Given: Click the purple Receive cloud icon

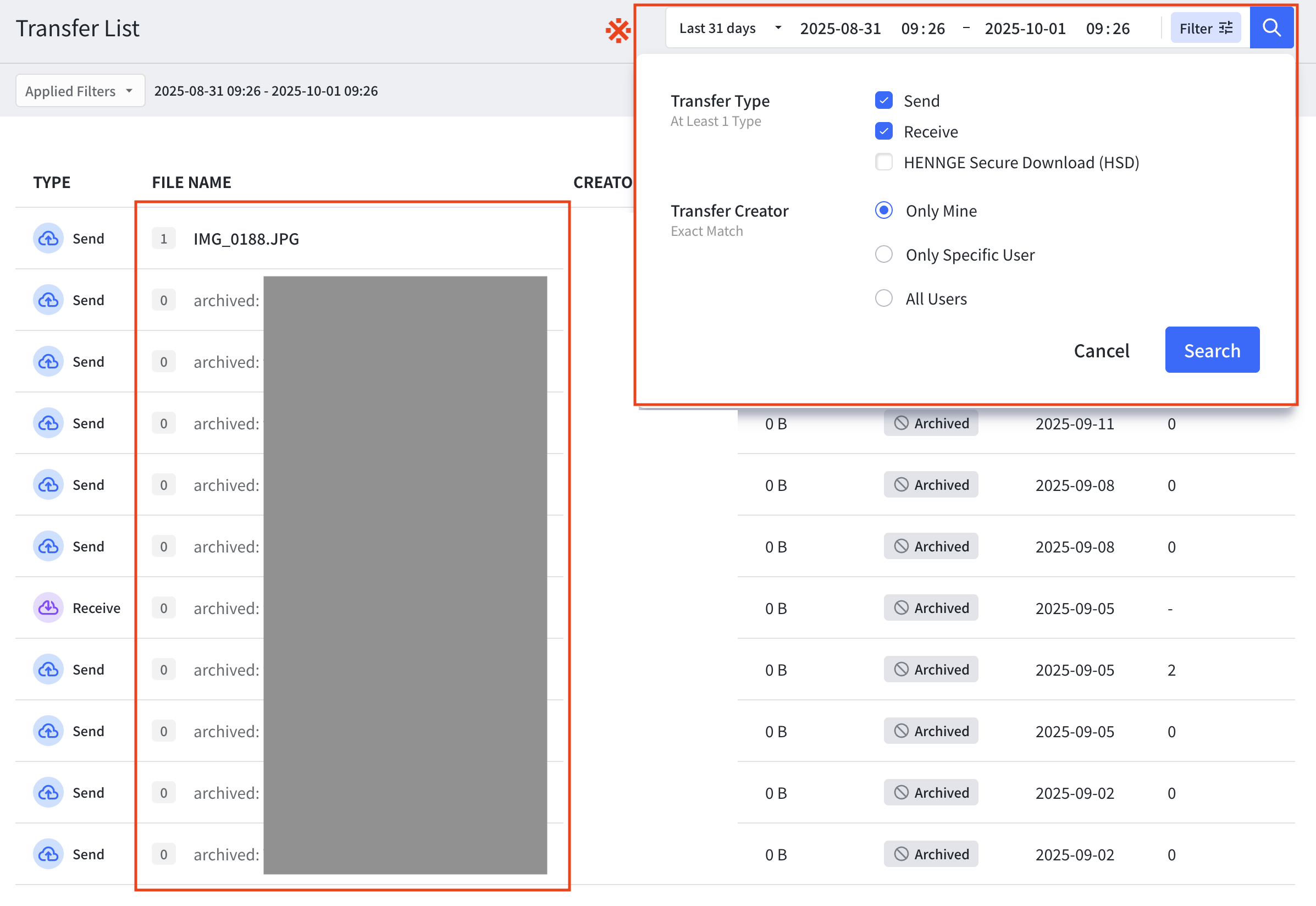Looking at the screenshot, I should [x=48, y=608].
